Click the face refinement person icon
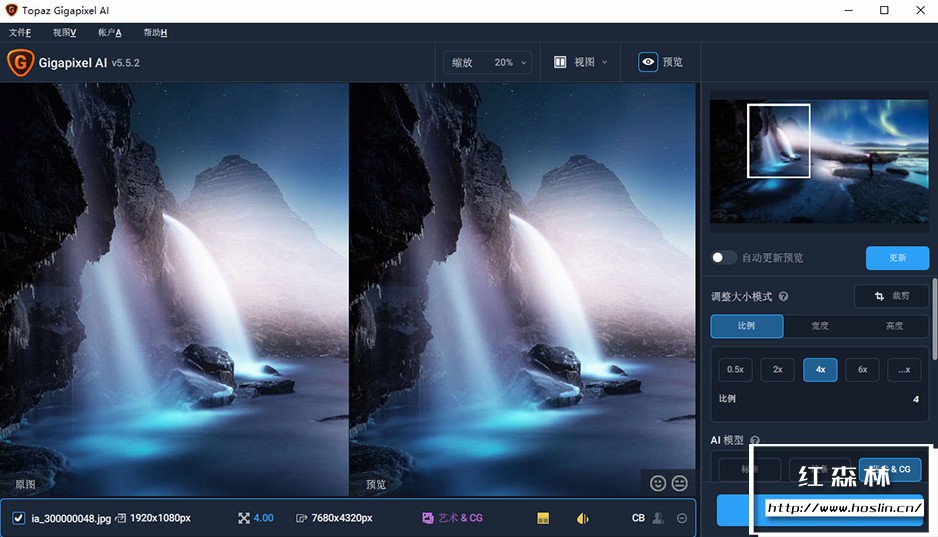The height and width of the screenshot is (537, 938). click(658, 518)
